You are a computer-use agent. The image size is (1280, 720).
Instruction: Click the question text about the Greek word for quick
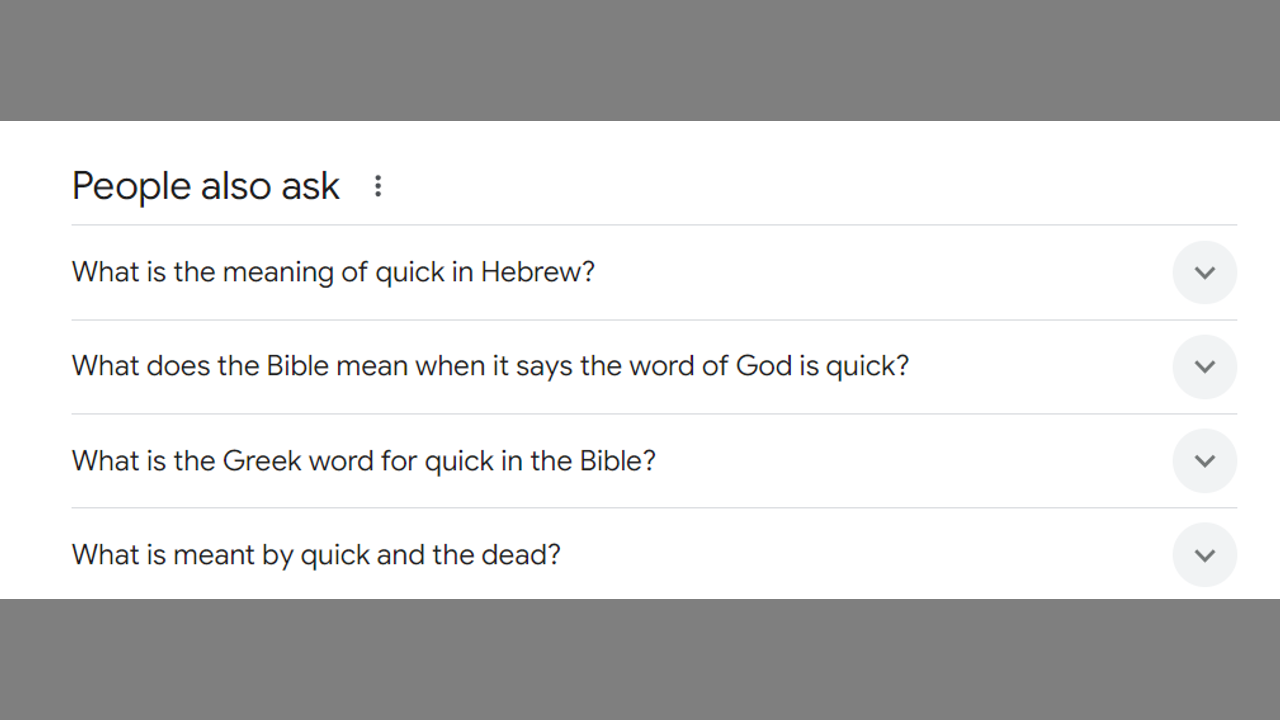363,461
